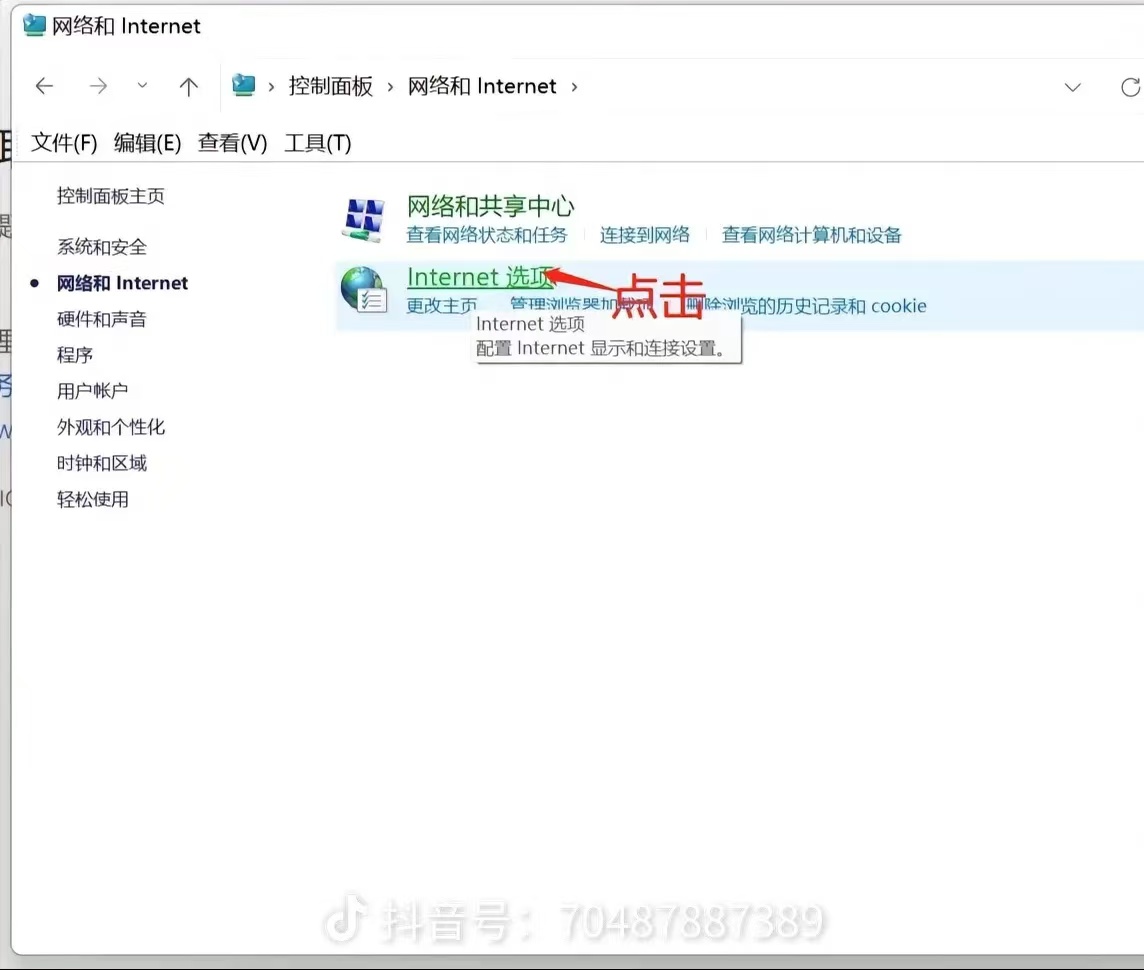Open the 查看(V) menu
This screenshot has width=1144, height=970.
pos(232,143)
